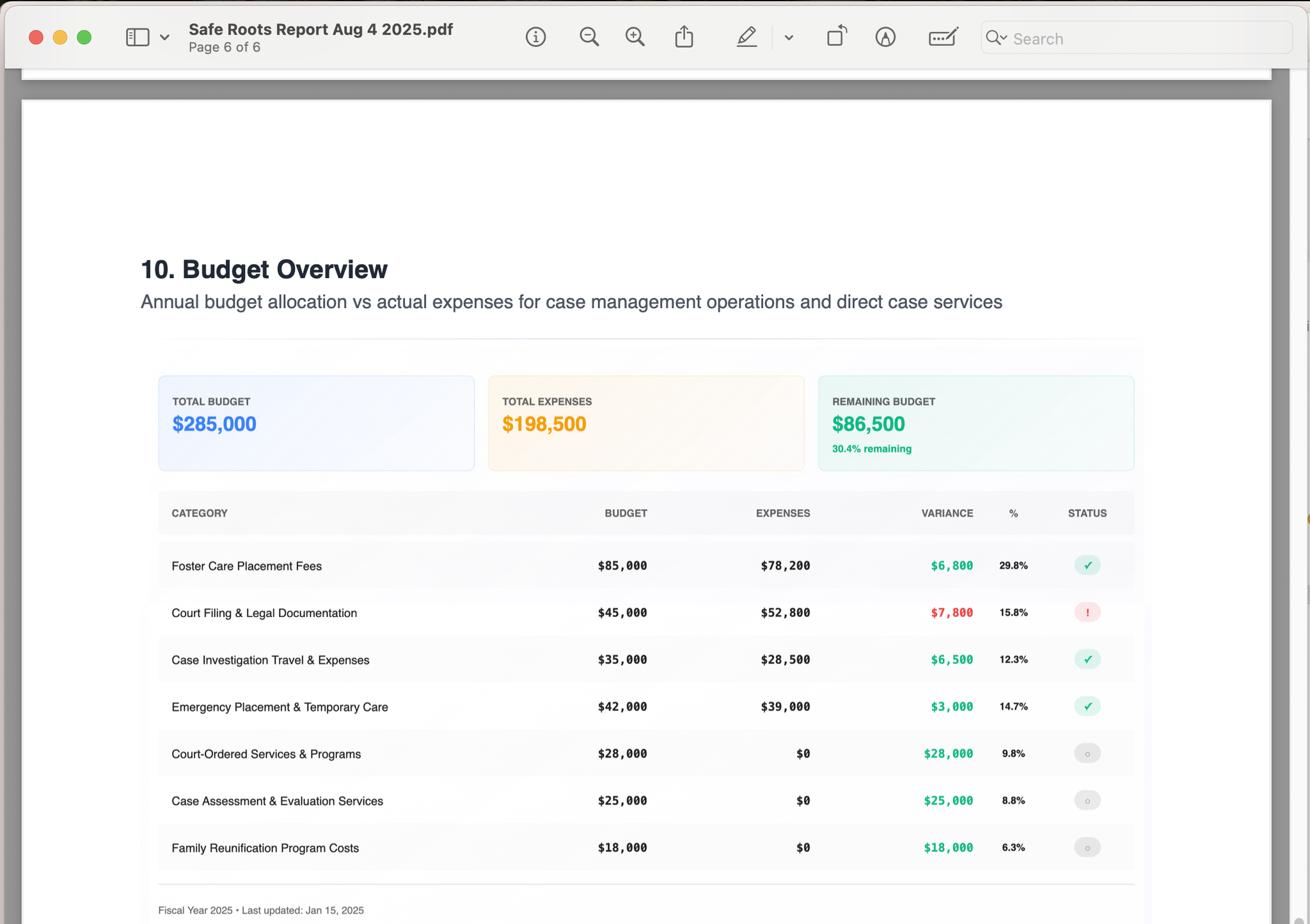The width and height of the screenshot is (1310, 924).
Task: Click the Total Budget $285,000 card
Action: click(316, 423)
